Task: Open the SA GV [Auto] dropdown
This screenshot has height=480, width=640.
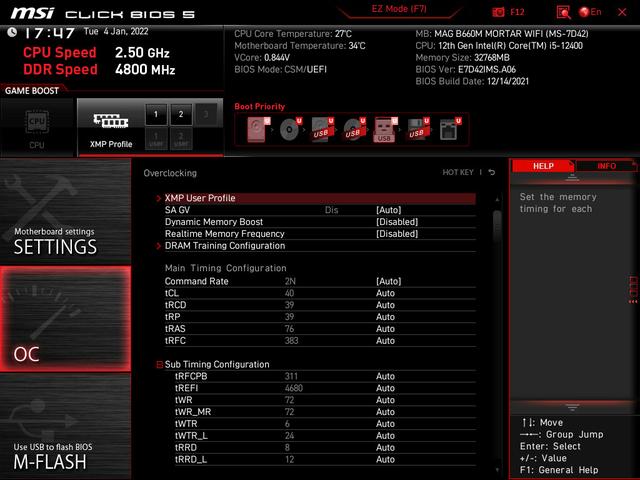Action: point(389,210)
